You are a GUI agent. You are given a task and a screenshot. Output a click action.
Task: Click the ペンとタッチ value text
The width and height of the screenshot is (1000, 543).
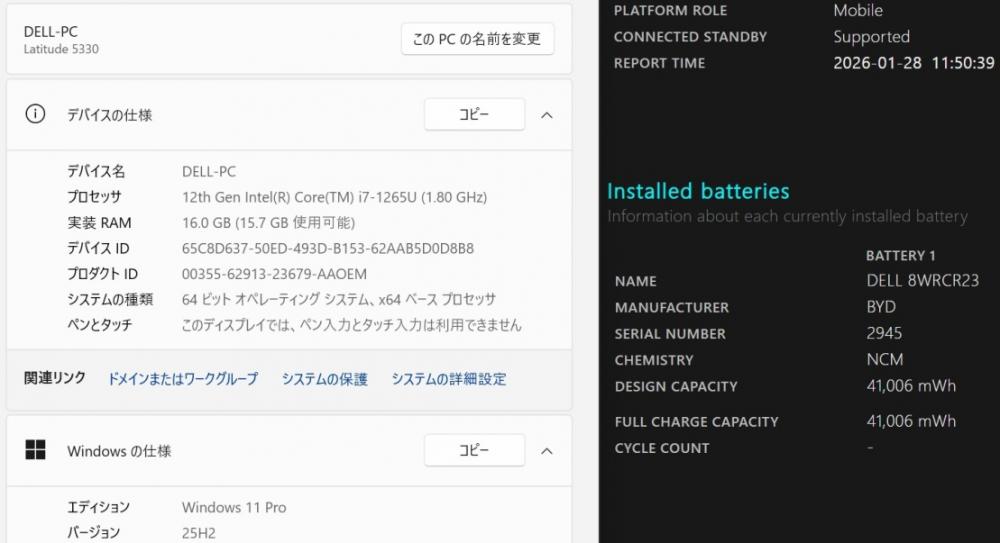point(351,325)
